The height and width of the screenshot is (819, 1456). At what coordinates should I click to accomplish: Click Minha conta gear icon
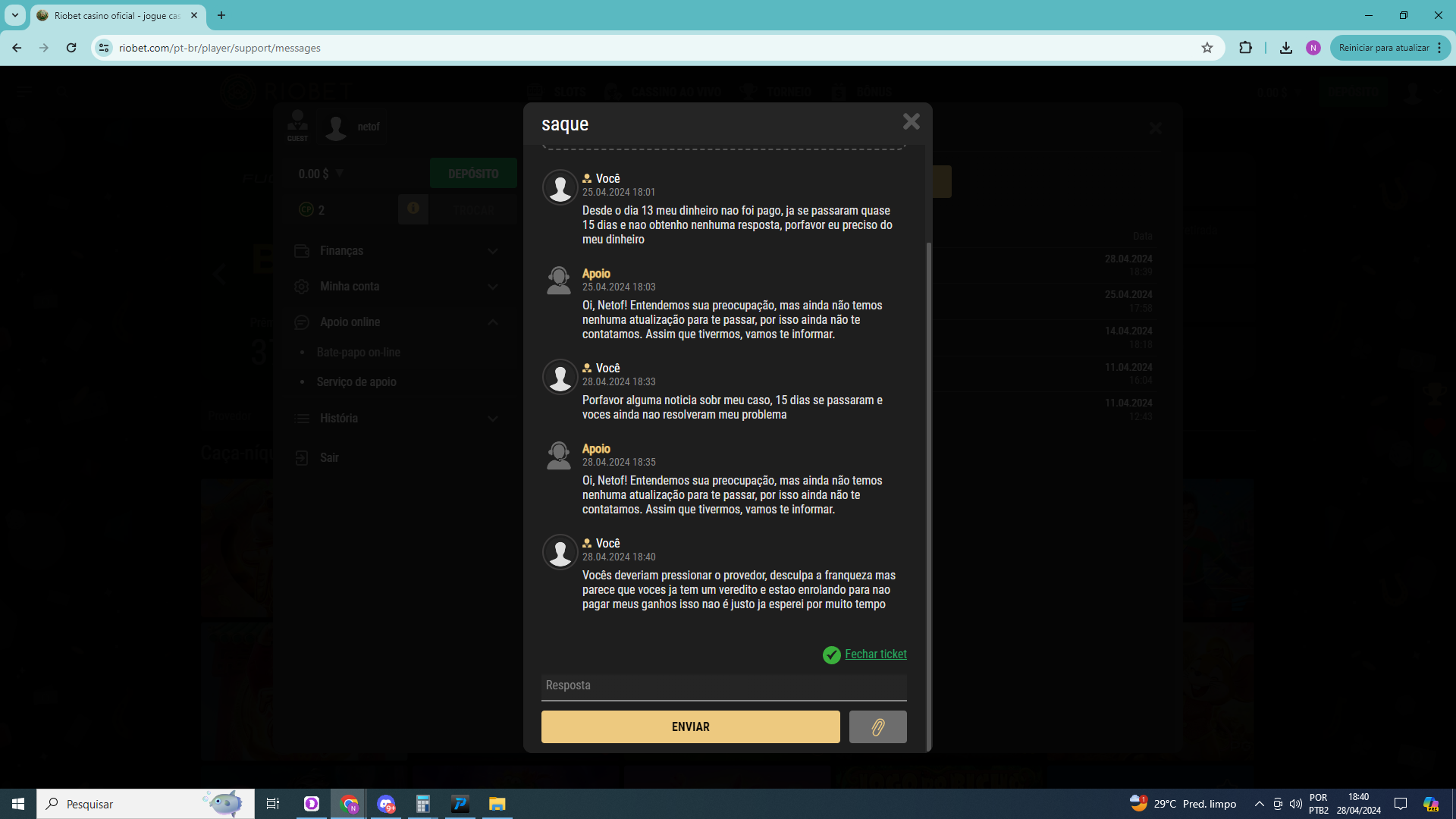tap(302, 287)
